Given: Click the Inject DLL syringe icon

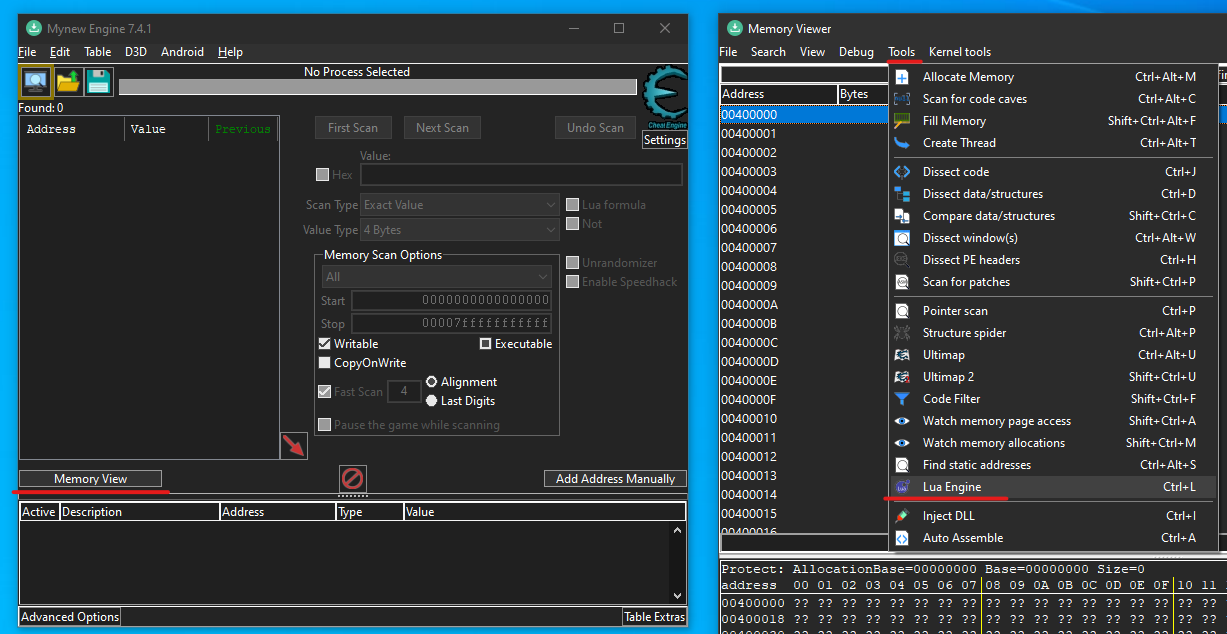Looking at the screenshot, I should pos(902,516).
